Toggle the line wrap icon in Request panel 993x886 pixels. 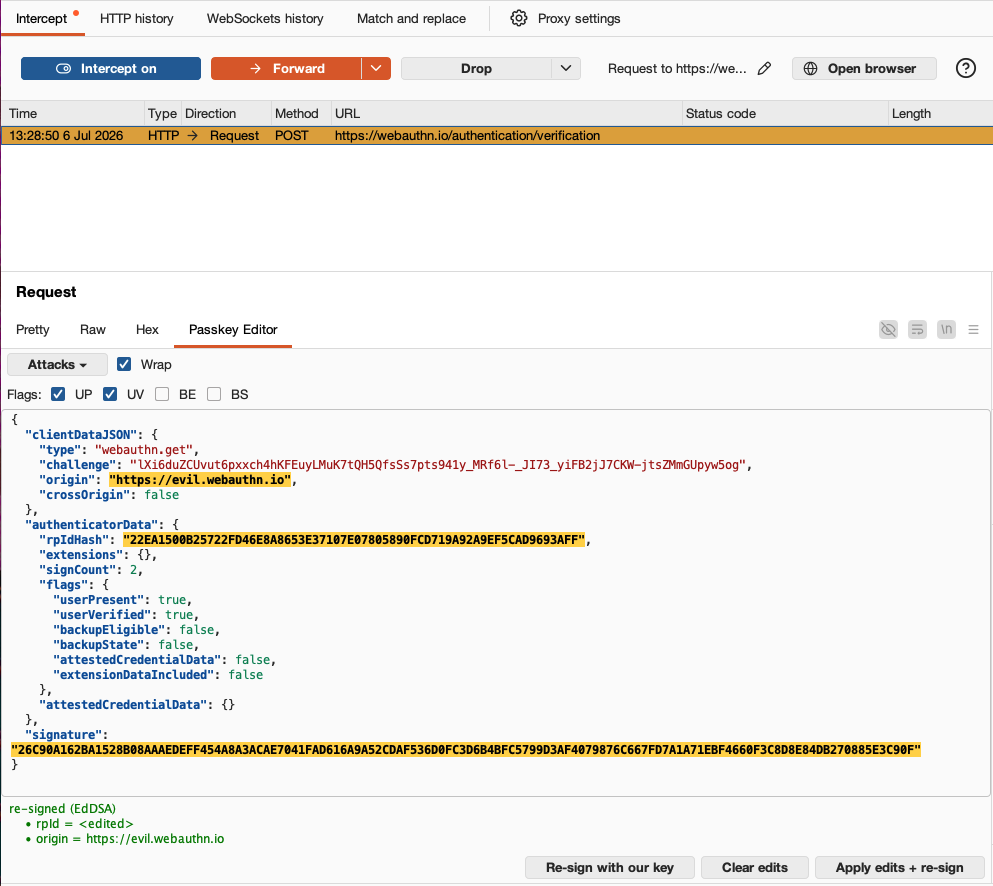pos(917,329)
